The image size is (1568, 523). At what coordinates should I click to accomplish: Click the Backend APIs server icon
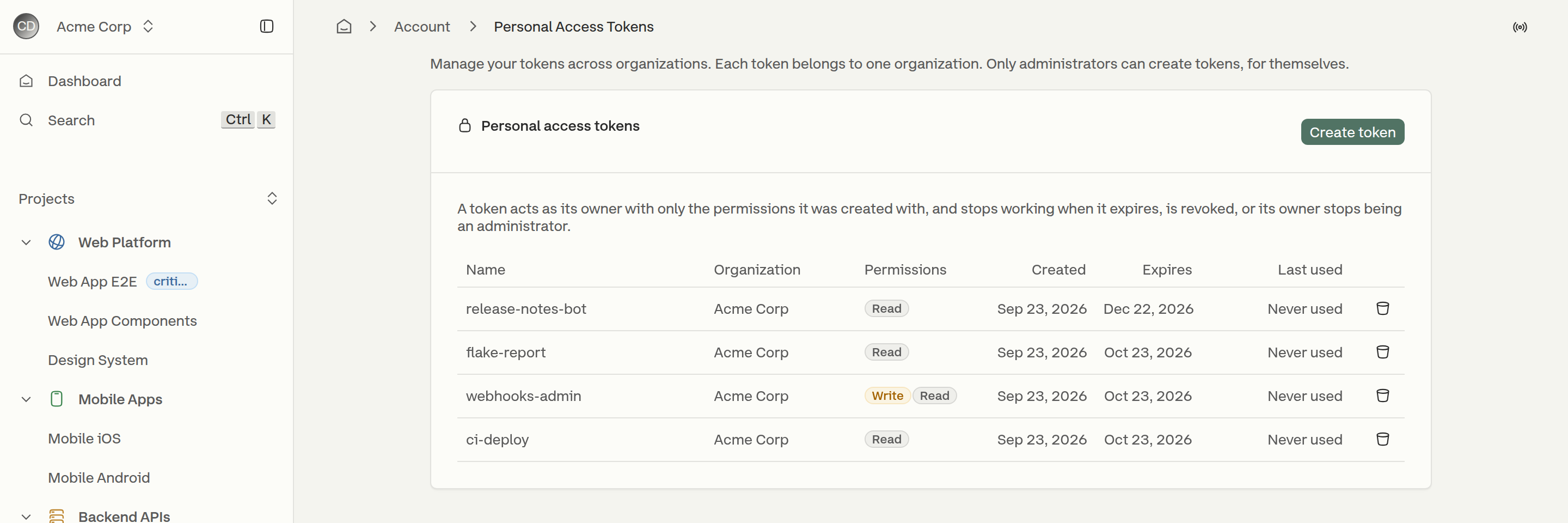pos(57,516)
